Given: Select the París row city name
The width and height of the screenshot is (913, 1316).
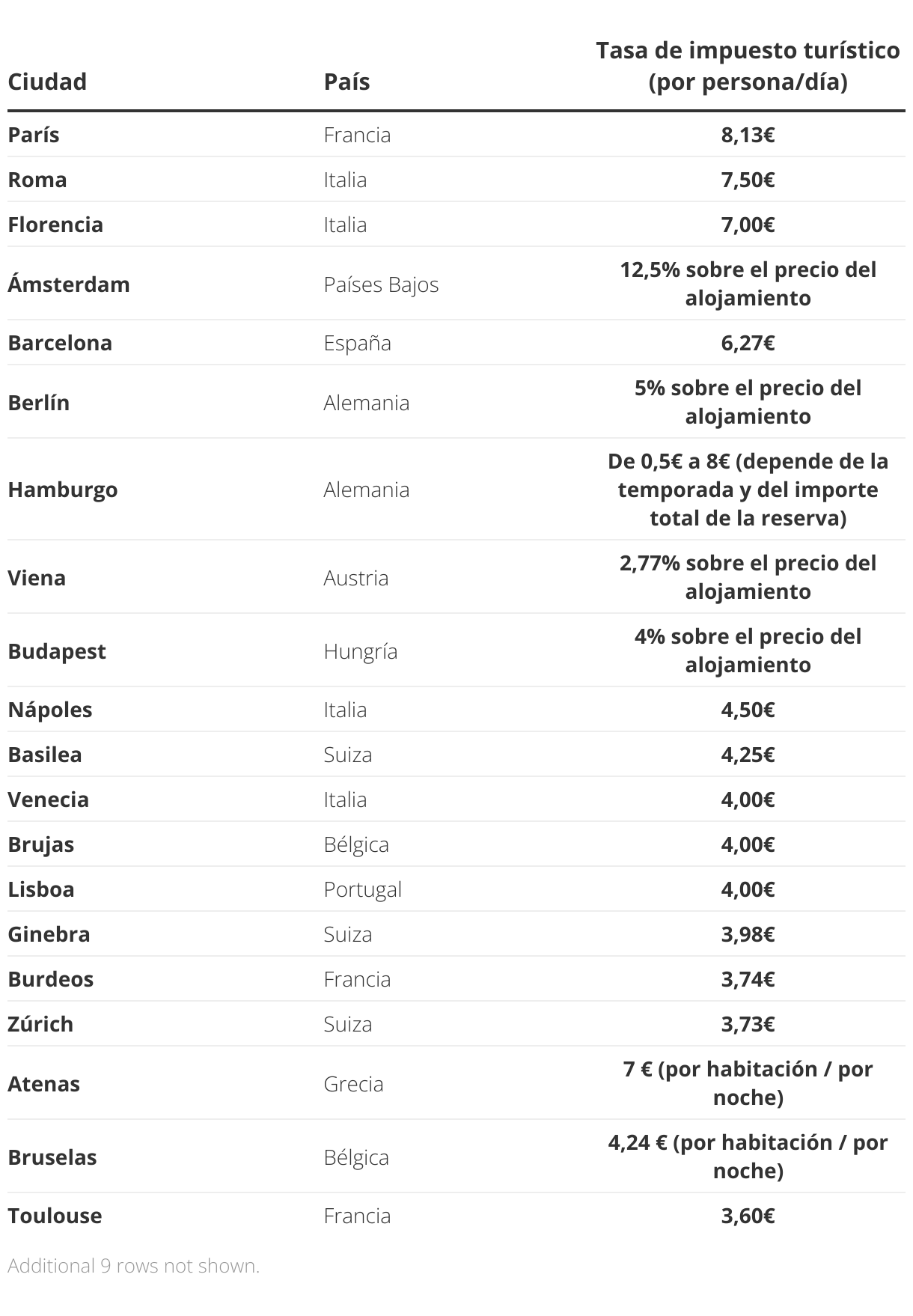Looking at the screenshot, I should point(34,135).
